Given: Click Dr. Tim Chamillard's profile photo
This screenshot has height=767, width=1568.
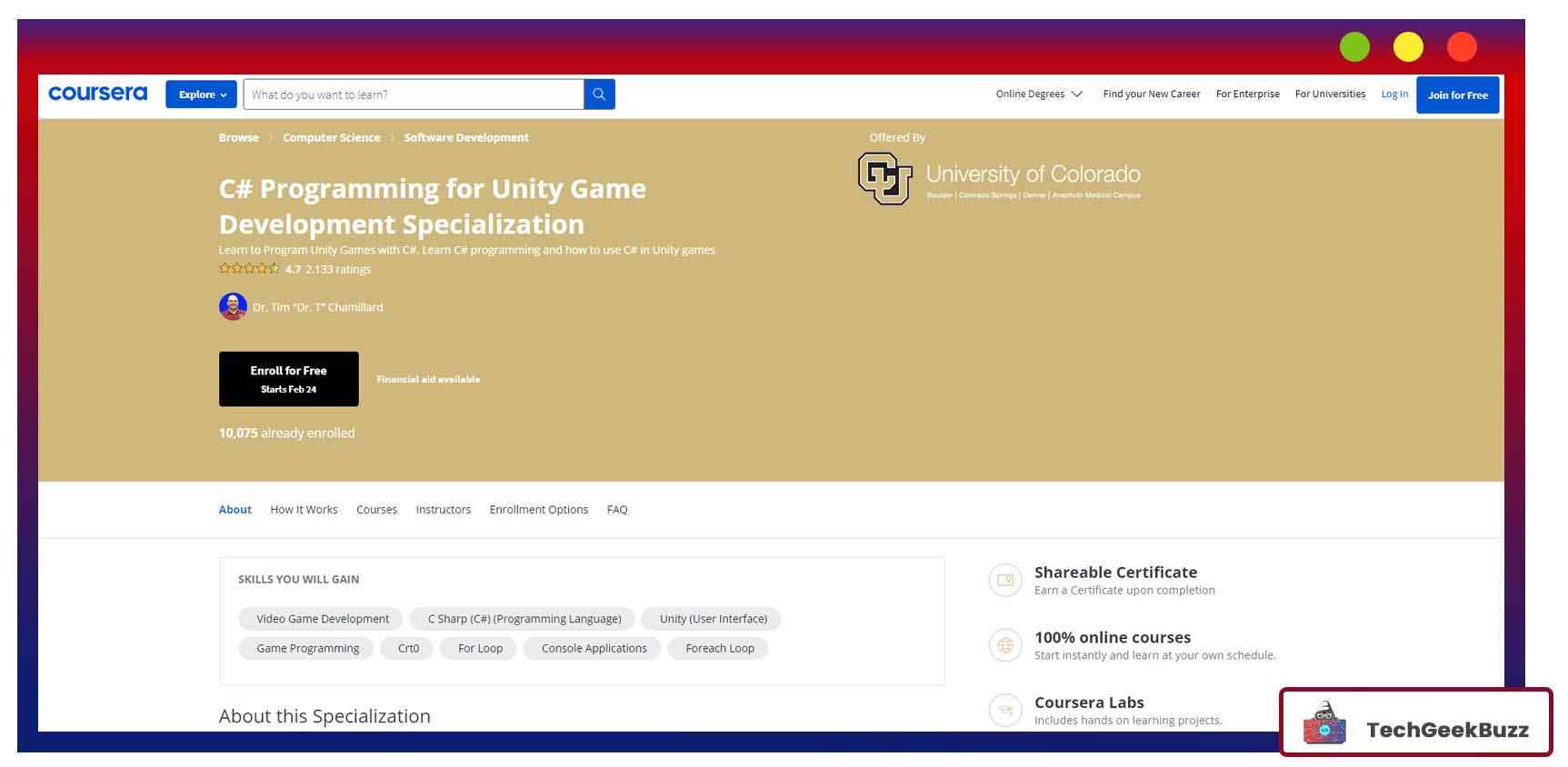Looking at the screenshot, I should 233,307.
